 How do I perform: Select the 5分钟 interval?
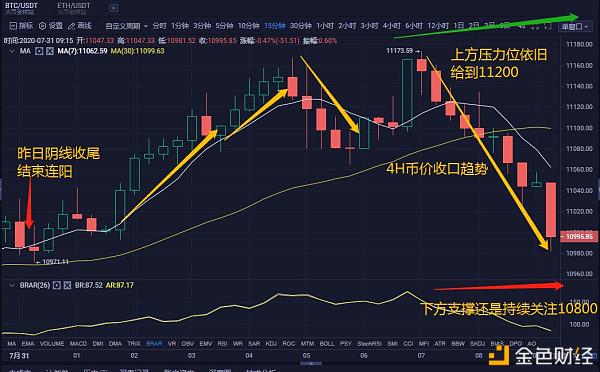pyautogui.click(x=224, y=26)
